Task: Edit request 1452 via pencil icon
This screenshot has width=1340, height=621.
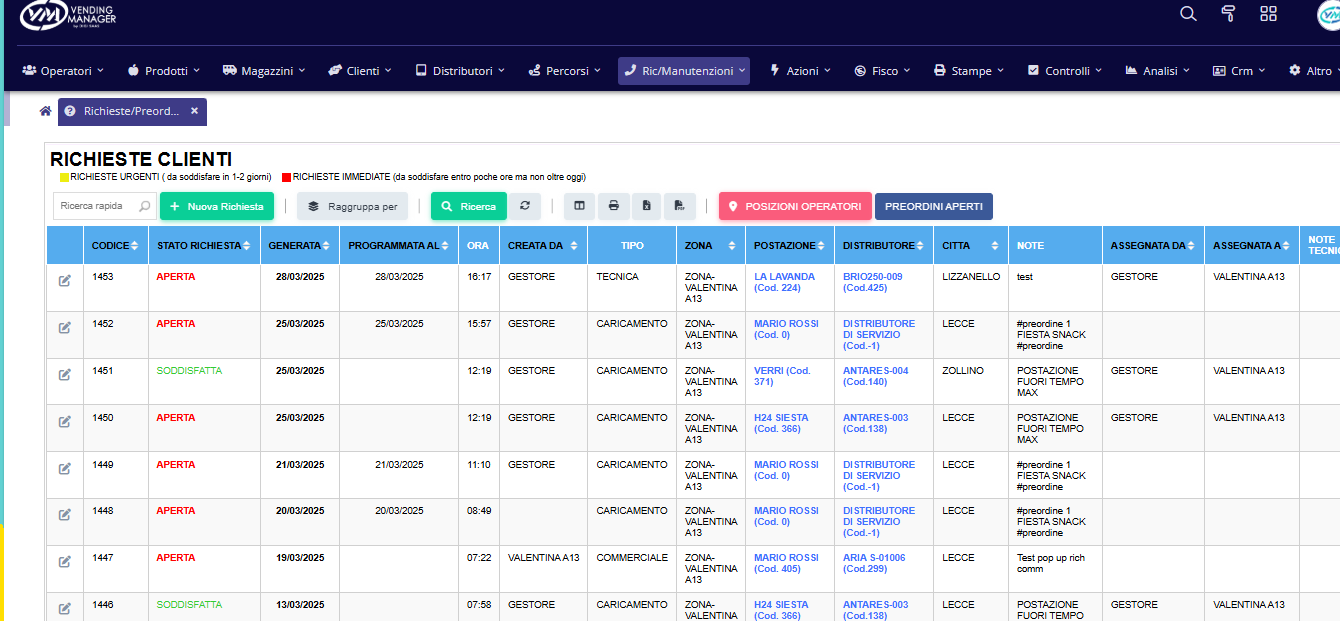Action: click(65, 327)
